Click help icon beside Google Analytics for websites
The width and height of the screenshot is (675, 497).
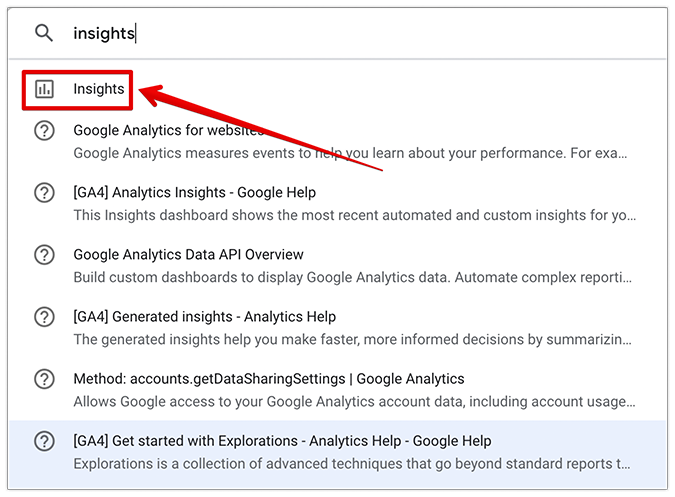coord(44,130)
